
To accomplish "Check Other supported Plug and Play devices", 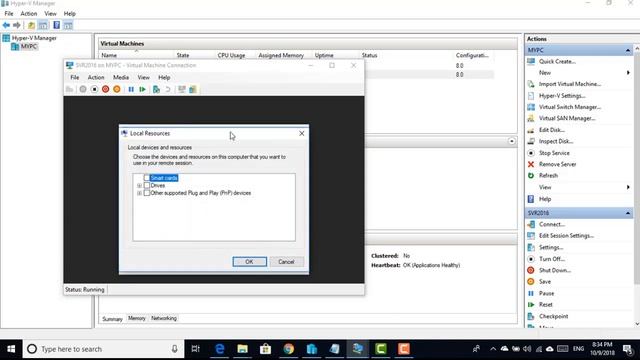I will (x=147, y=193).
